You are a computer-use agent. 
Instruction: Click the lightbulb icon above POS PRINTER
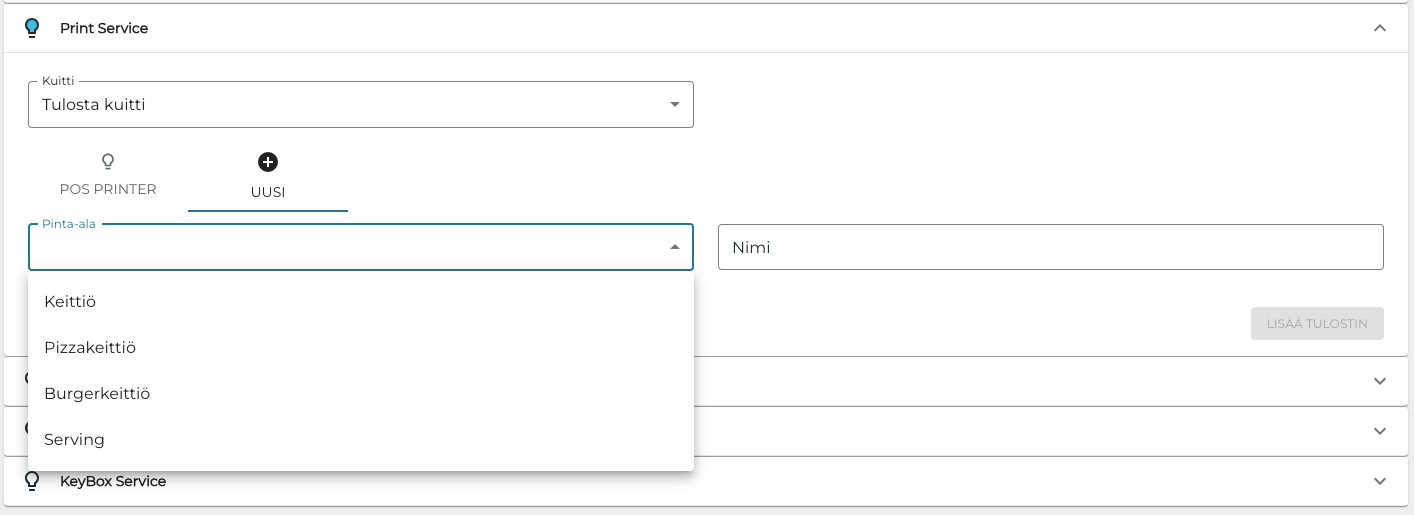(x=108, y=161)
